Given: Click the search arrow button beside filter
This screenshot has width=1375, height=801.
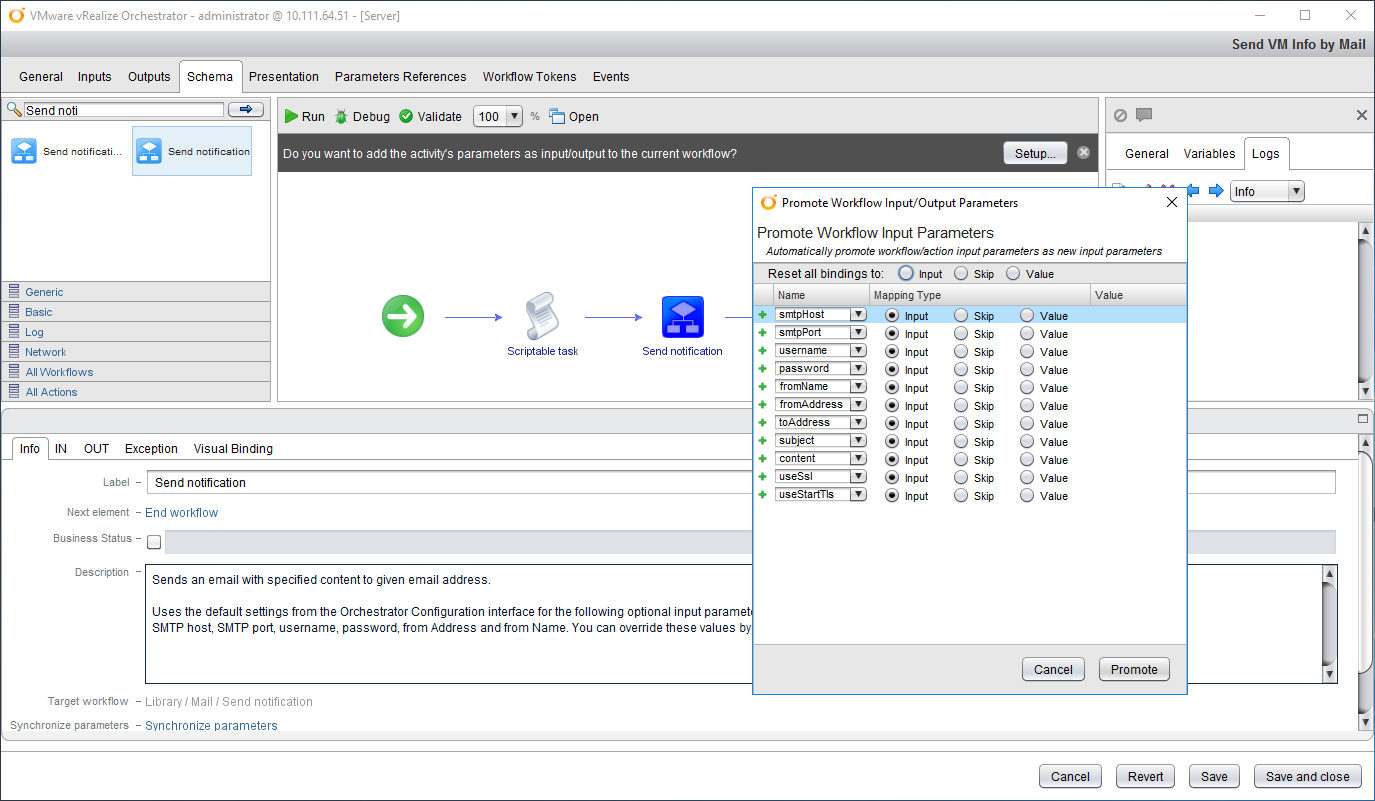Looking at the screenshot, I should 246,110.
